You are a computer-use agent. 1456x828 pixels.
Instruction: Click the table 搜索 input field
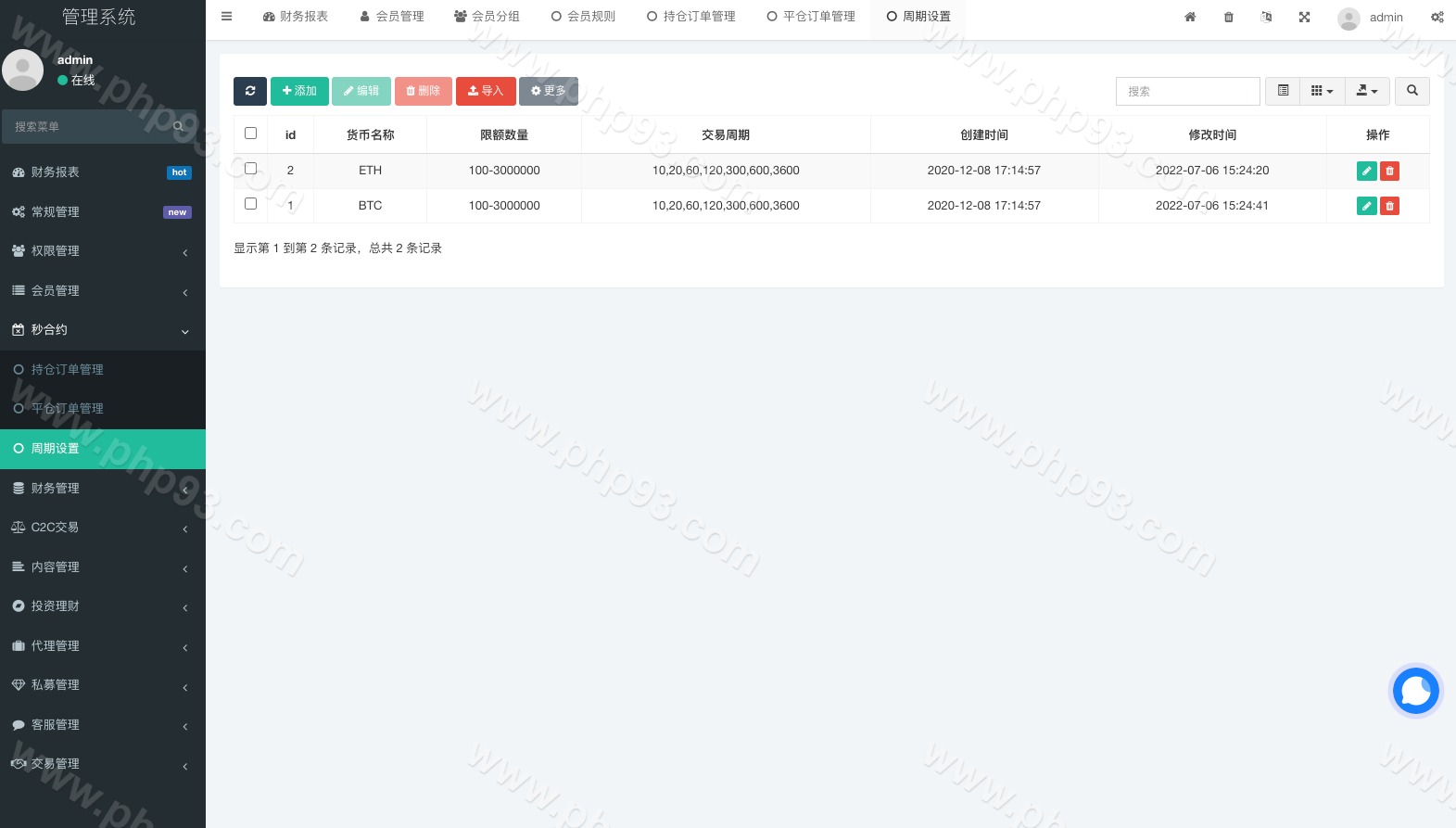click(x=1187, y=91)
